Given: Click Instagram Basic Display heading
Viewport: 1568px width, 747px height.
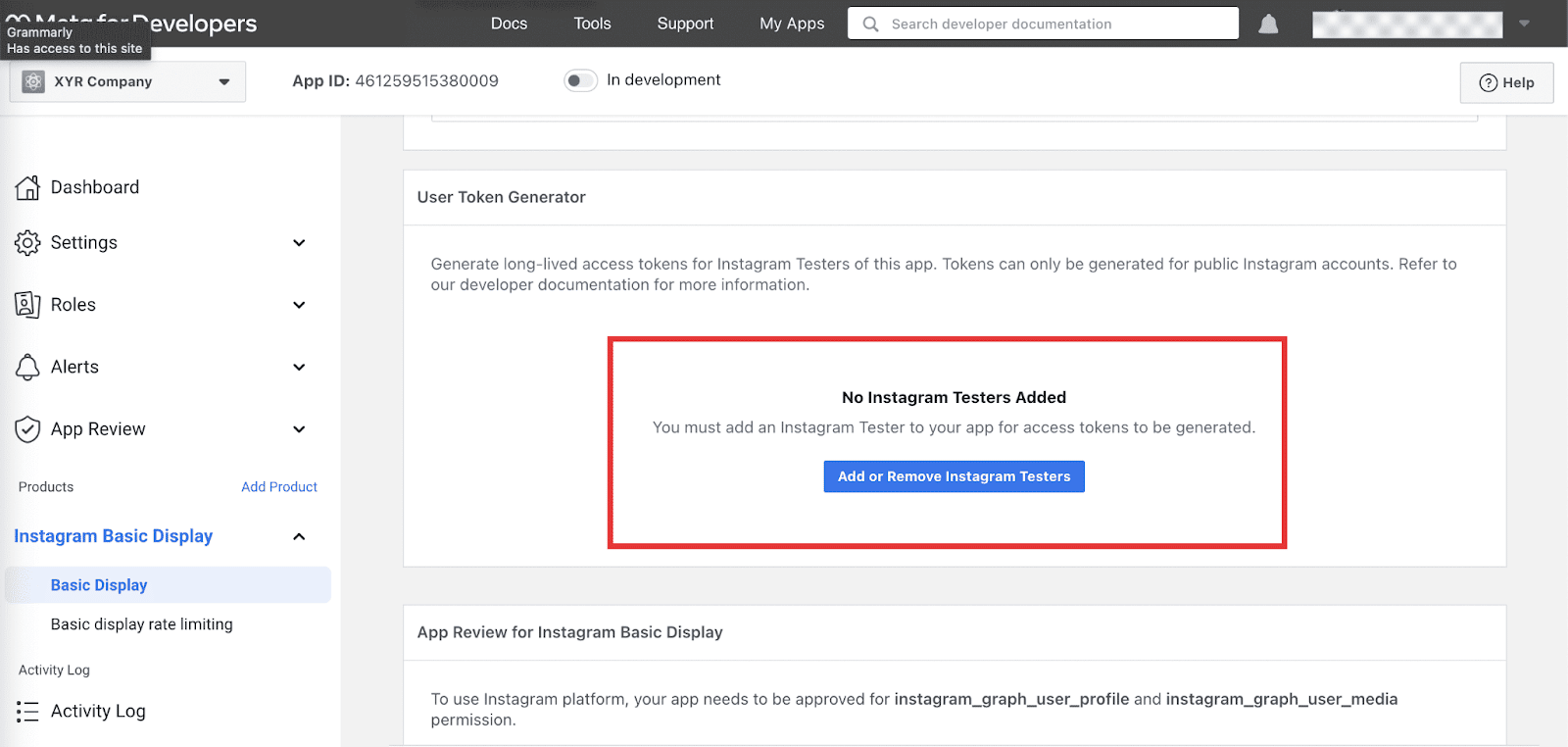Looking at the screenshot, I should coord(113,536).
